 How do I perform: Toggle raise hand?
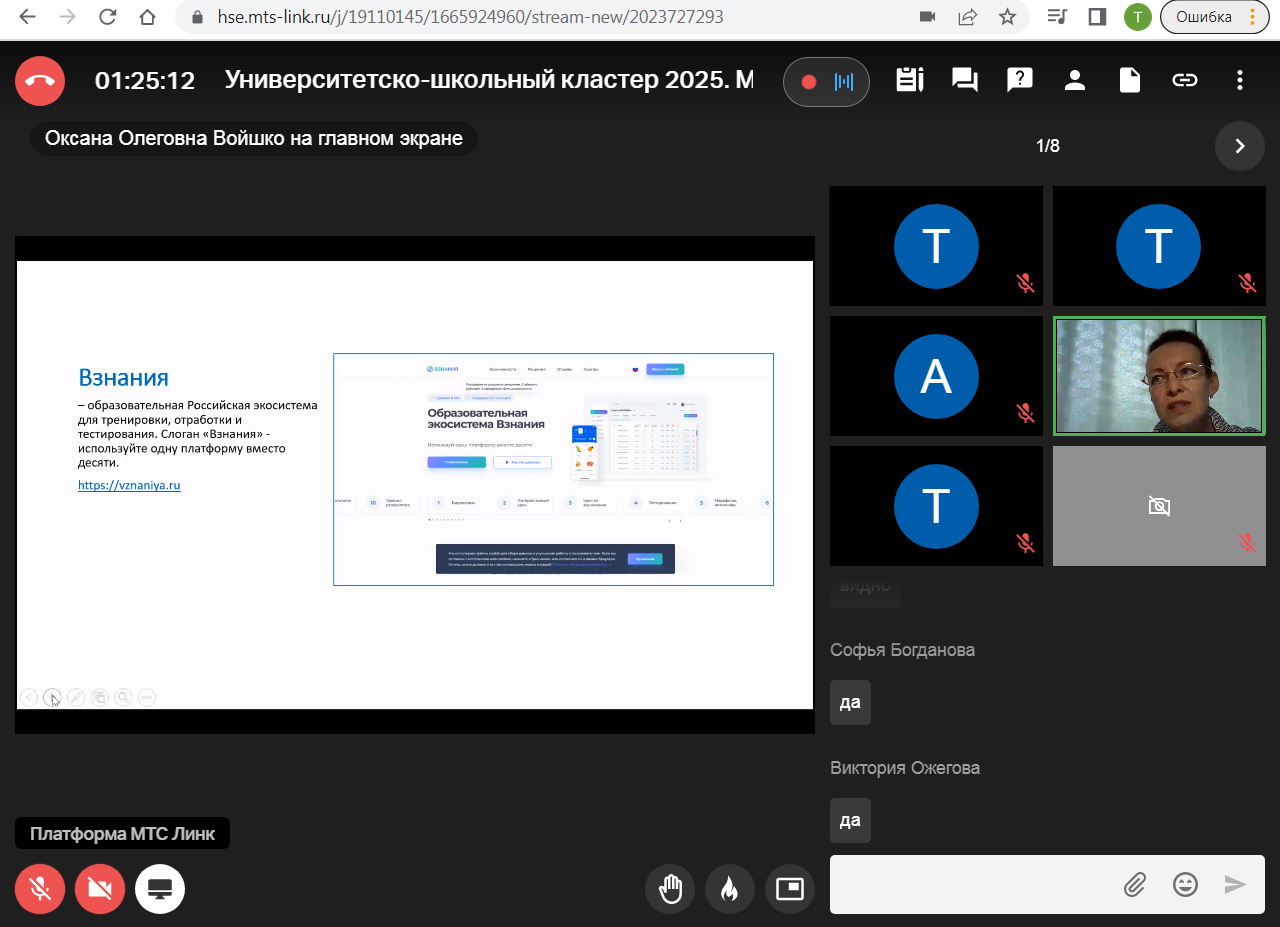[670, 889]
